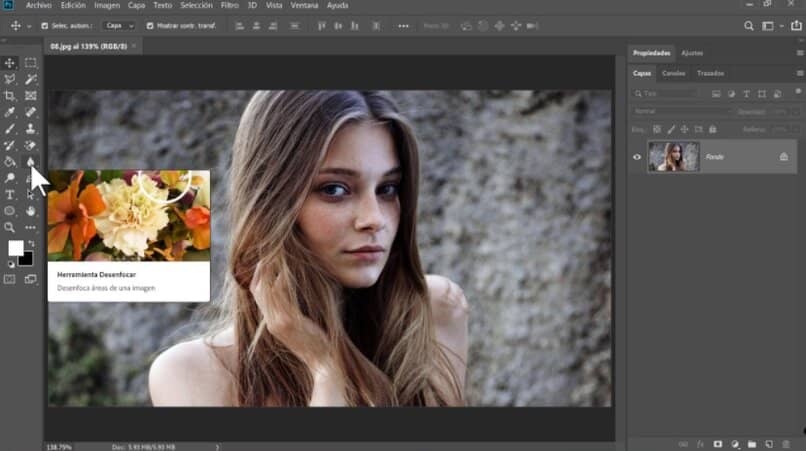Viewport: 806px width, 451px height.
Task: Align left edges in options bar
Action: 240,26
